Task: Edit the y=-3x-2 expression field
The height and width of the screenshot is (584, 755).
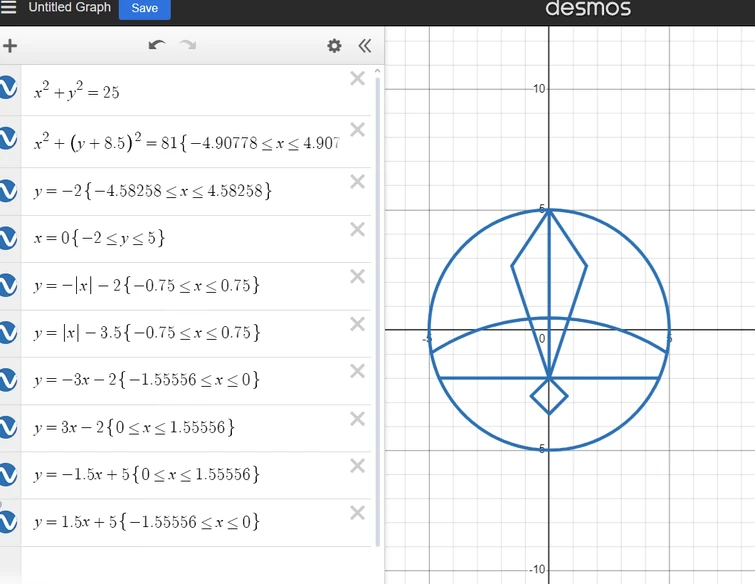Action: 196,380
